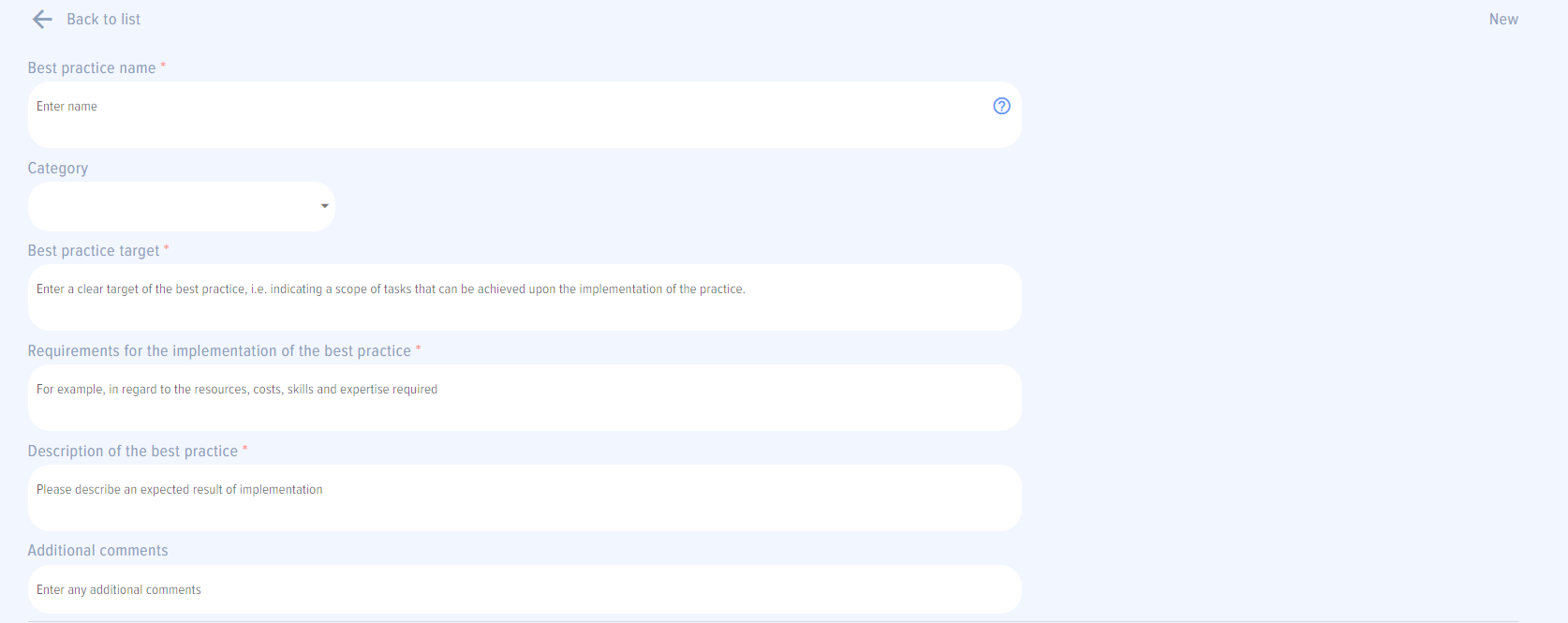Click the back arrow icon
Viewport: 1568px width, 623px height.
pos(42,20)
